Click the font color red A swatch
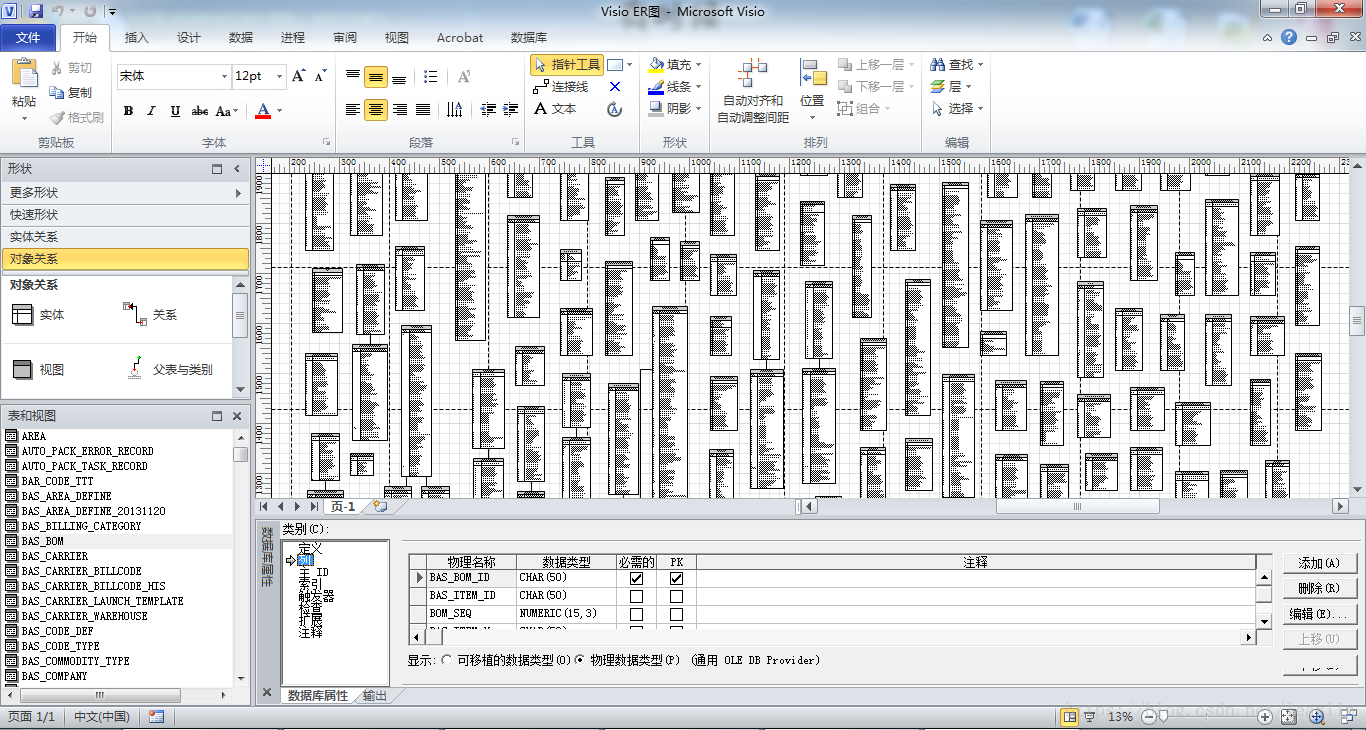1366x730 pixels. [263, 111]
